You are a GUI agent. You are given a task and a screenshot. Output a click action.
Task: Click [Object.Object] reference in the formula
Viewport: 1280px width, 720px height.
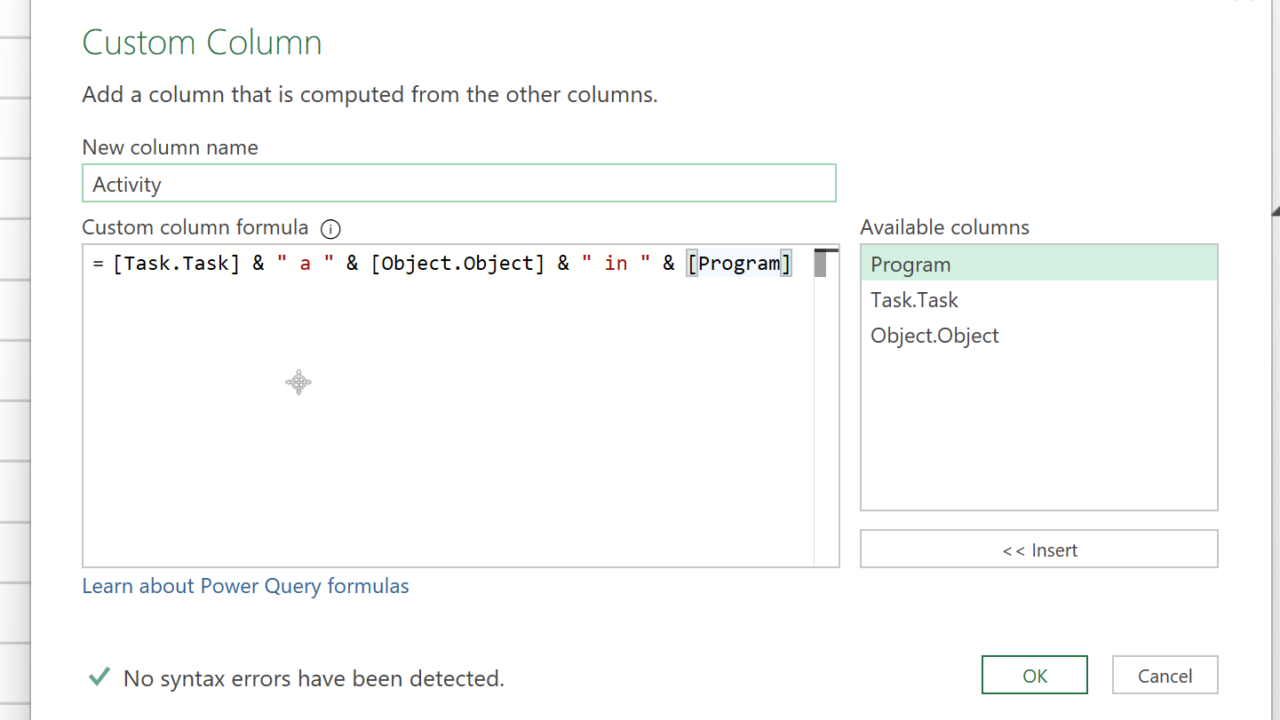(457, 263)
